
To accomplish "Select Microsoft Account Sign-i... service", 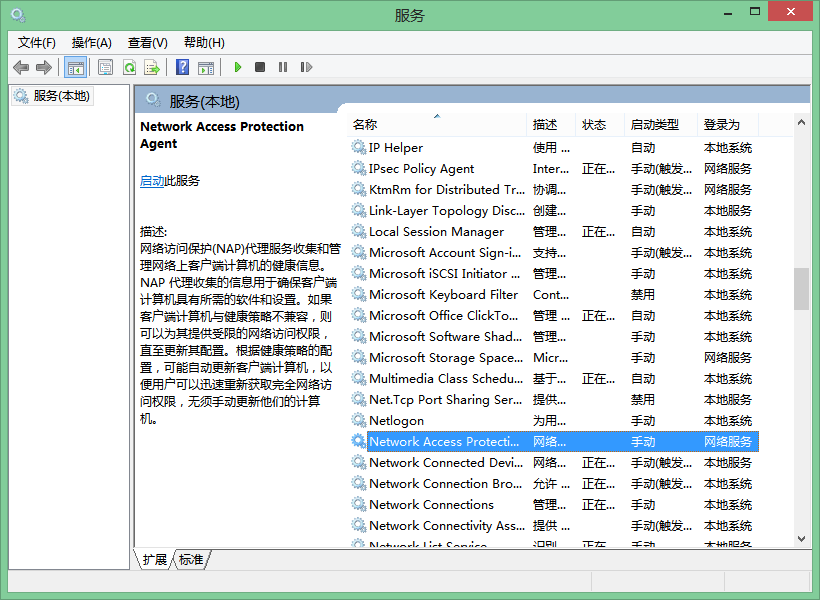I will pyautogui.click(x=553, y=253).
